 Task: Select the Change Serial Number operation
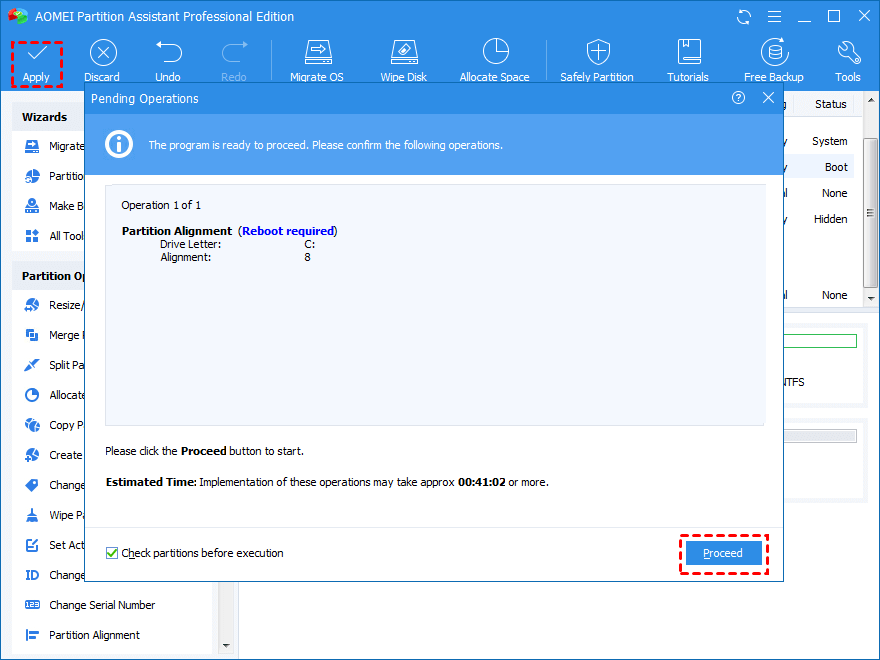click(90, 605)
